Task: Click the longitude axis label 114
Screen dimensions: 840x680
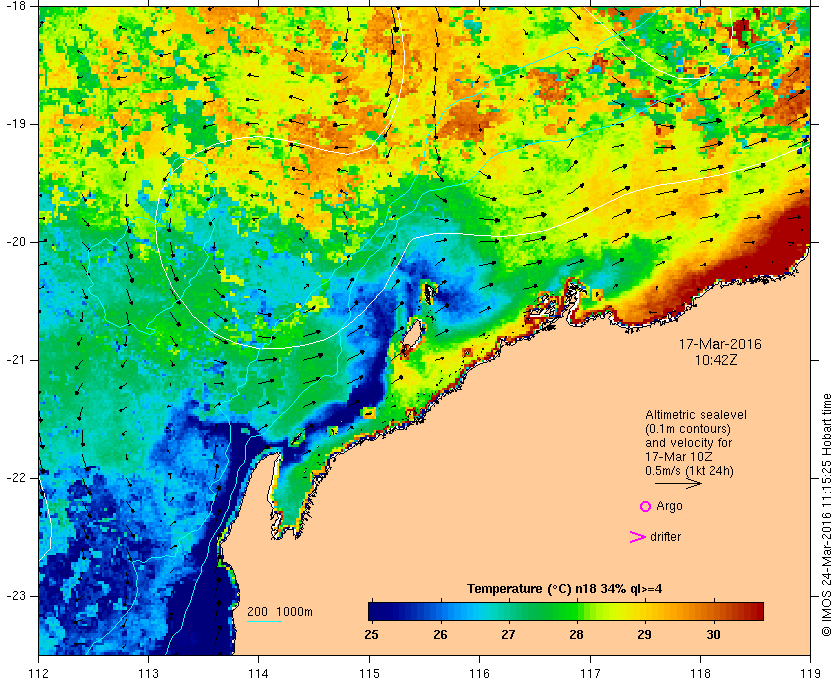Action: click(258, 673)
